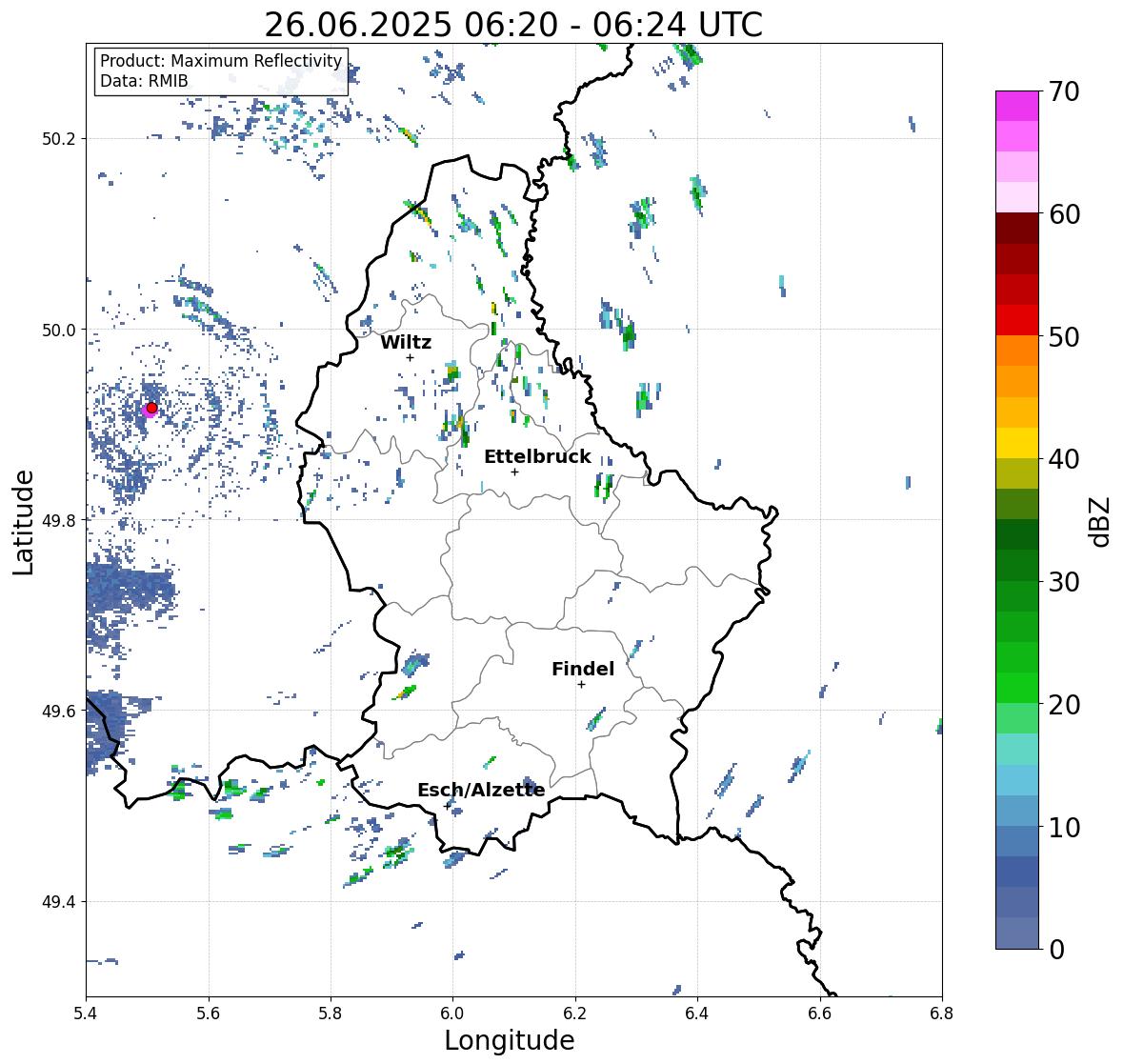This screenshot has height=1064, width=1123.
Task: Click the latitude tick label 49.8
Action: tap(59, 520)
